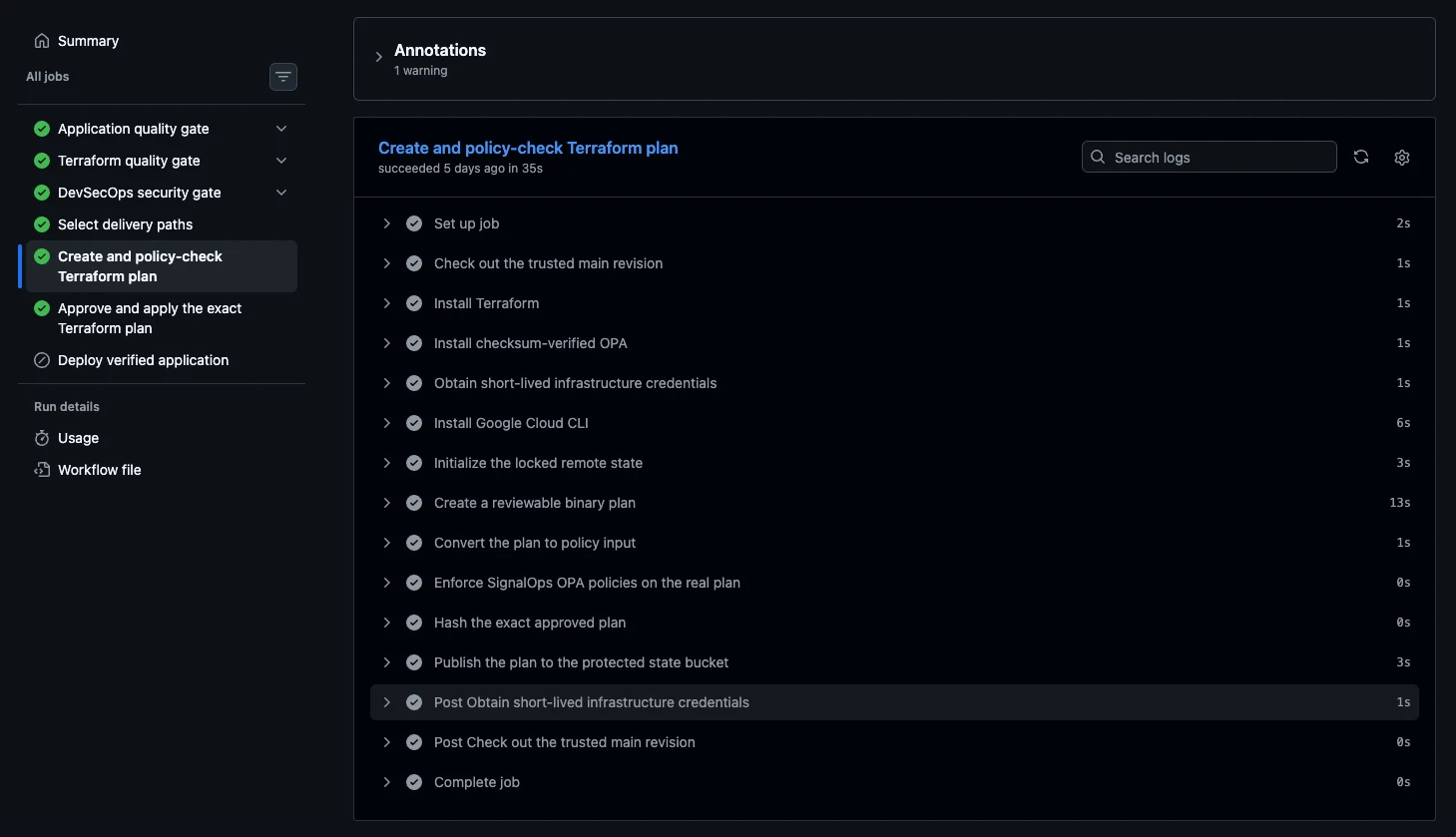This screenshot has height=837, width=1456.
Task: Open Select delivery paths job
Action: pos(162,224)
